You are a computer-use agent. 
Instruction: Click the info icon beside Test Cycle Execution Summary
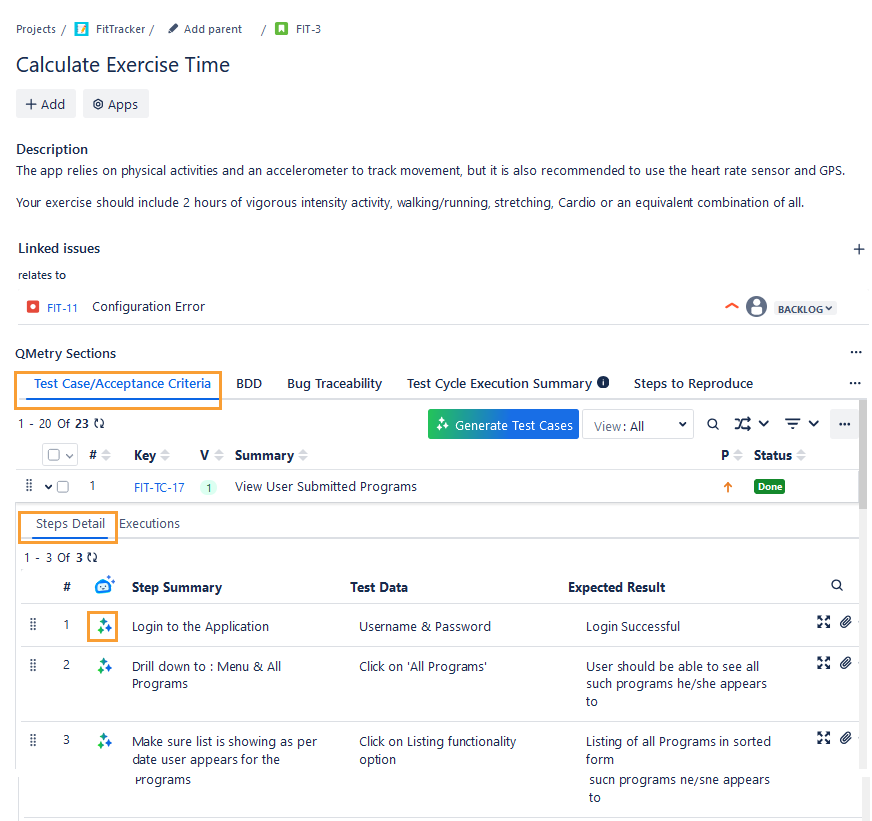coord(603,383)
